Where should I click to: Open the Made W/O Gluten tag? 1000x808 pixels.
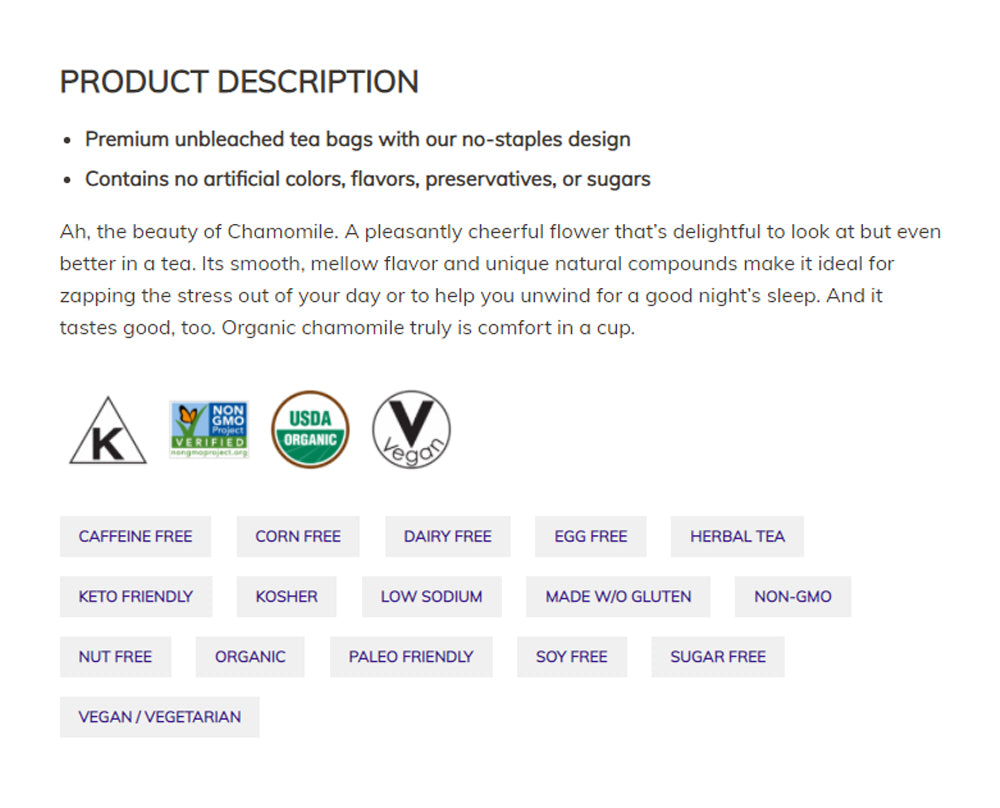pos(618,597)
